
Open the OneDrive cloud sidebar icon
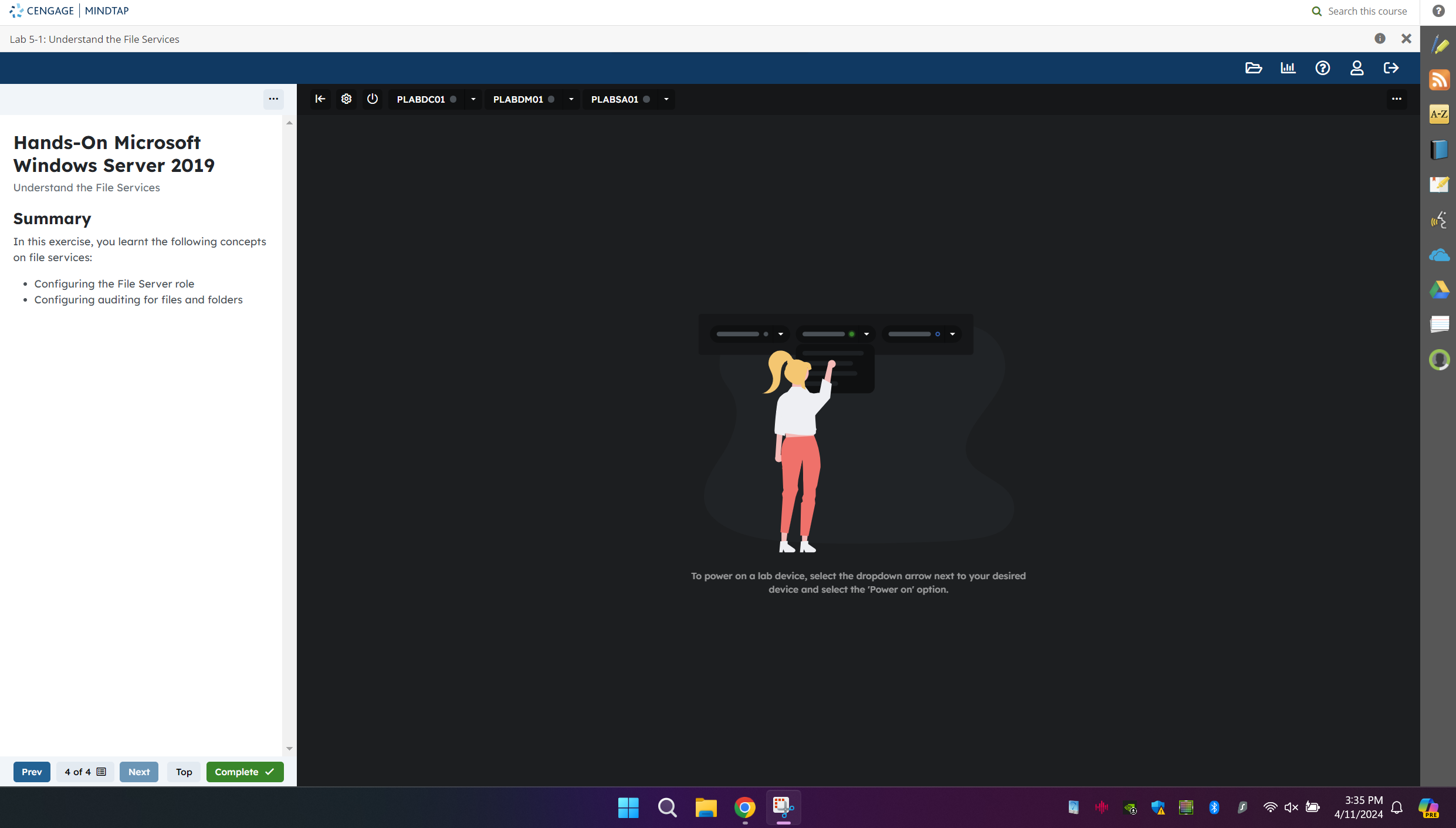[1439, 255]
